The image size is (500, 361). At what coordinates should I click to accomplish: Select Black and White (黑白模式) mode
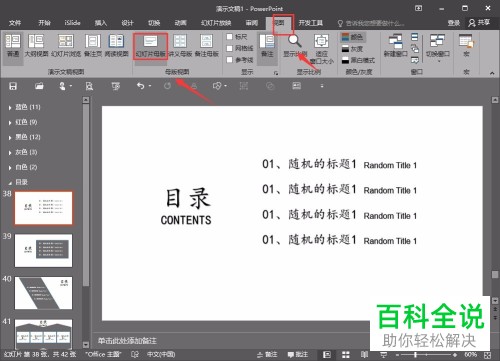pos(358,60)
